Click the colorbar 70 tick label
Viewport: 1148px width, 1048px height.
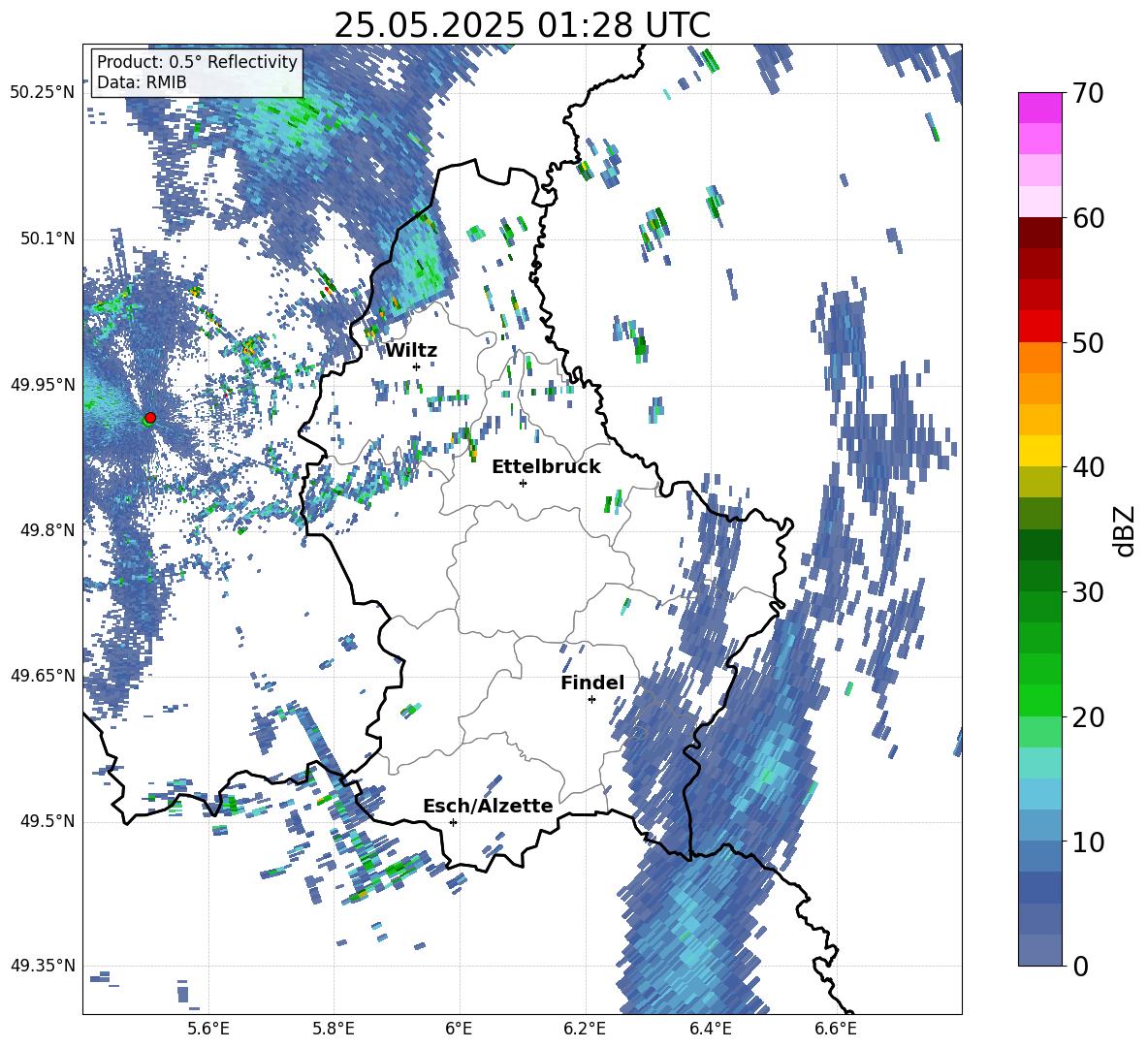tap(1088, 94)
